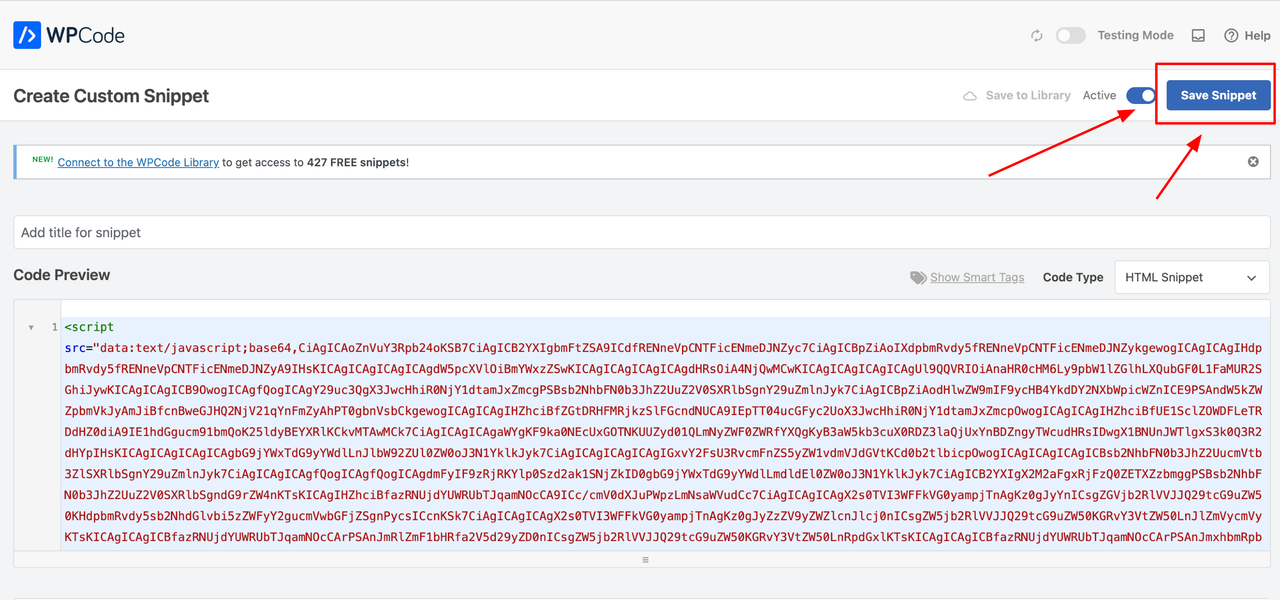Enable the Testing Mode toggle
The height and width of the screenshot is (600, 1280).
1071,35
